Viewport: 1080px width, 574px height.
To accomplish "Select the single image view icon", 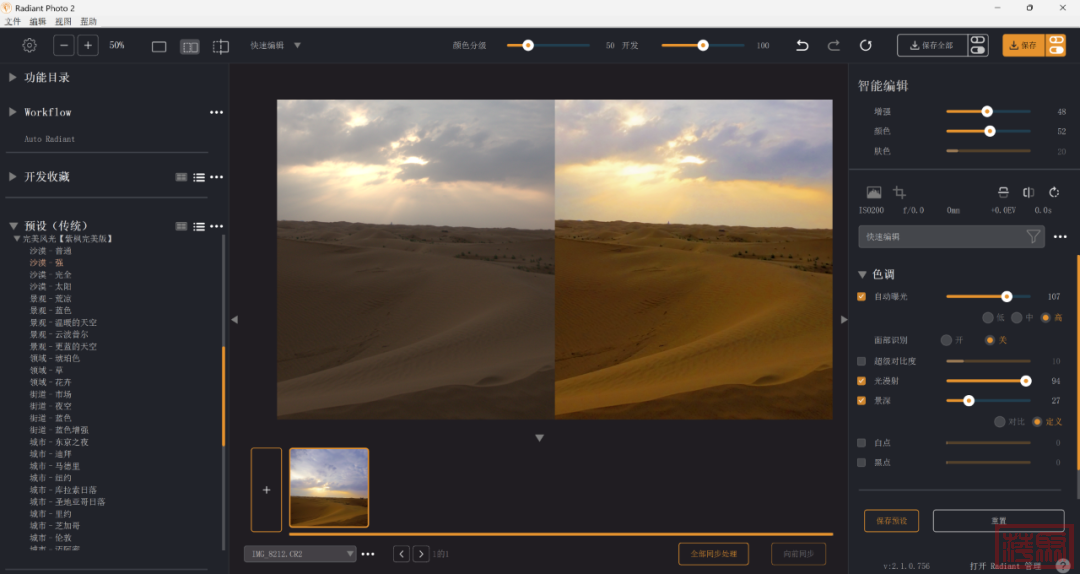I will 159,46.
